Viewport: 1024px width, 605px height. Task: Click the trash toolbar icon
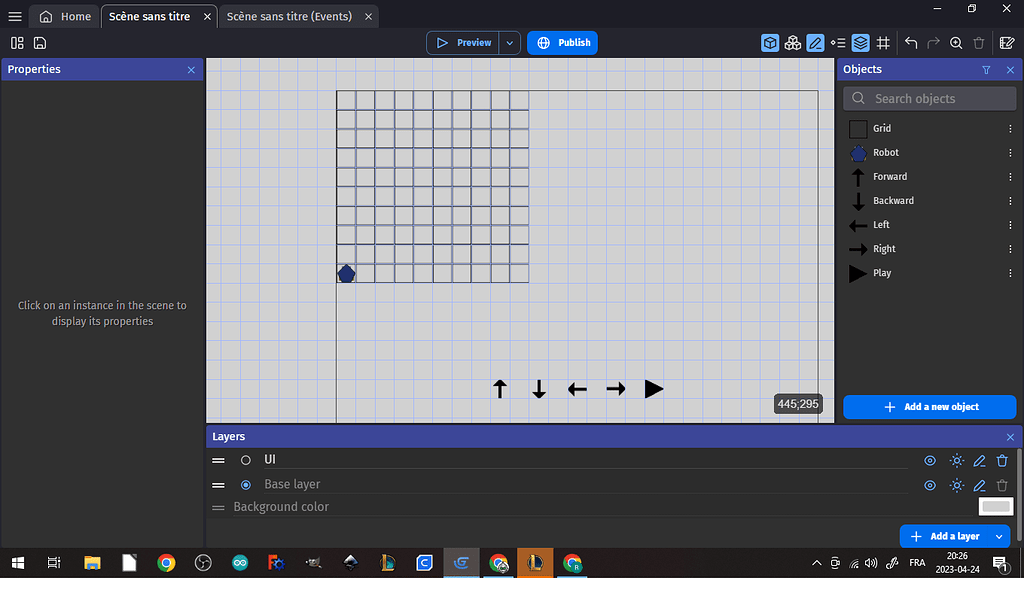click(x=980, y=42)
